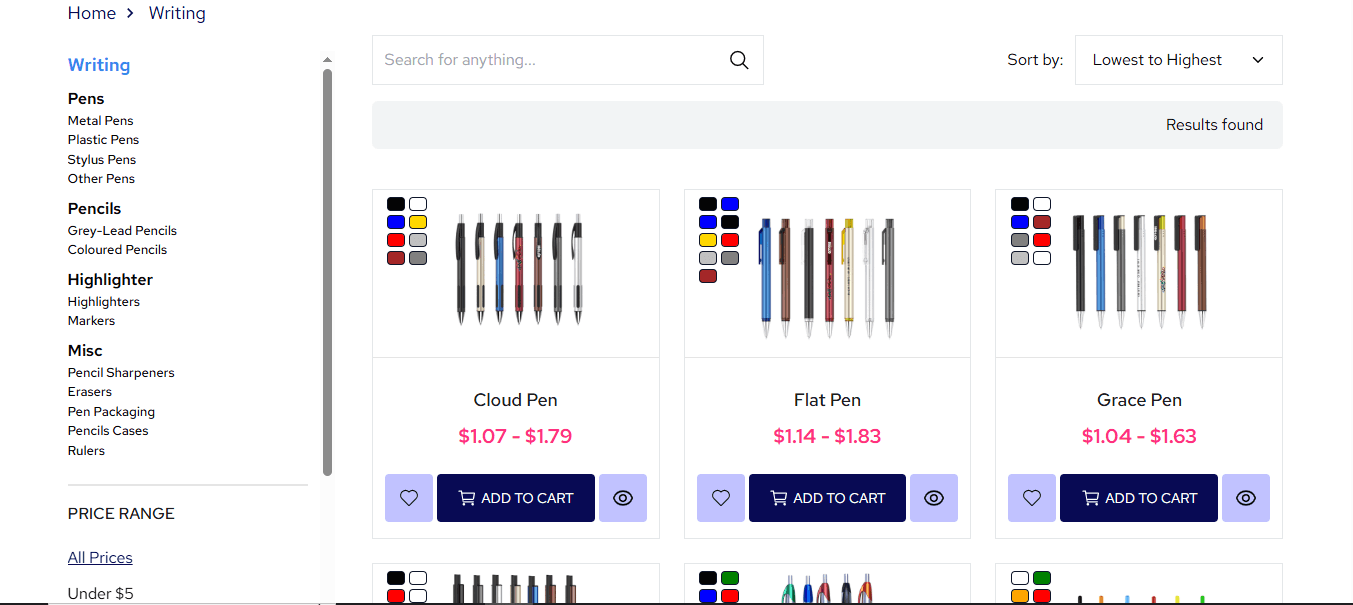The image size is (1353, 605).
Task: Click the search magnifier icon
Action: click(x=738, y=59)
